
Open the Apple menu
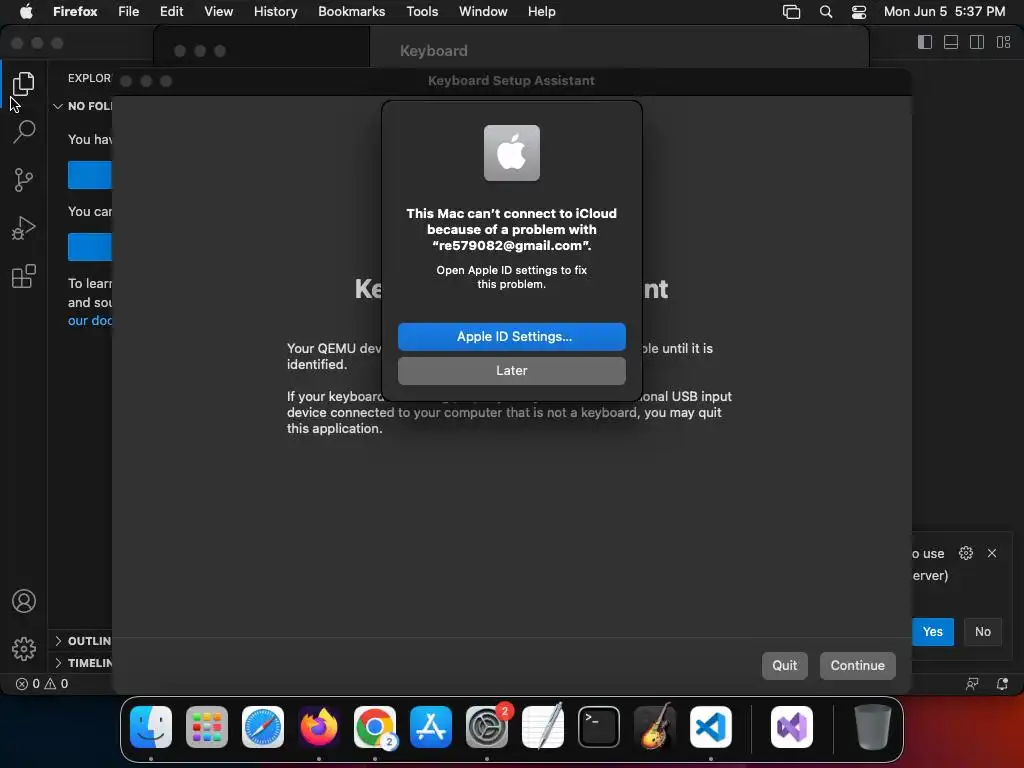(x=26, y=11)
